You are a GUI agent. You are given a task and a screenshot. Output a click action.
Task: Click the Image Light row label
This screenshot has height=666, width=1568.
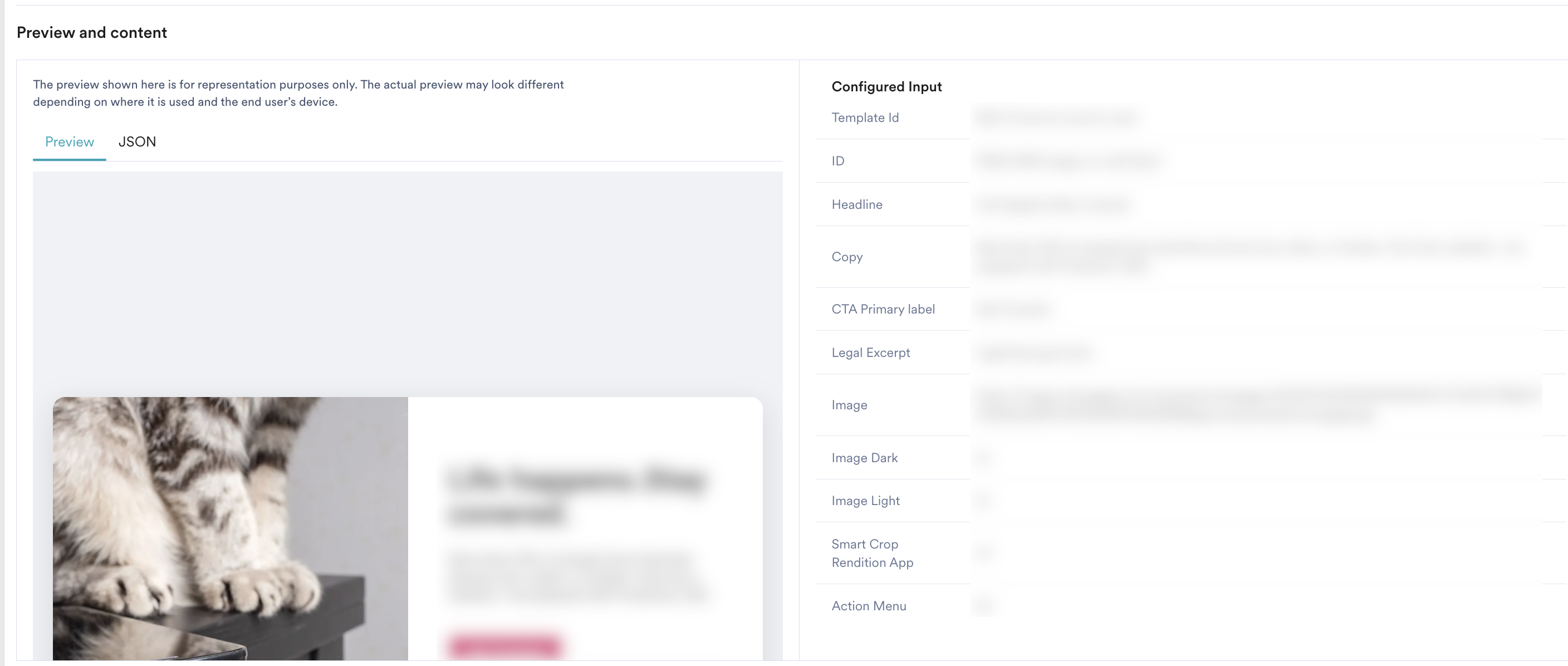pyautogui.click(x=865, y=501)
